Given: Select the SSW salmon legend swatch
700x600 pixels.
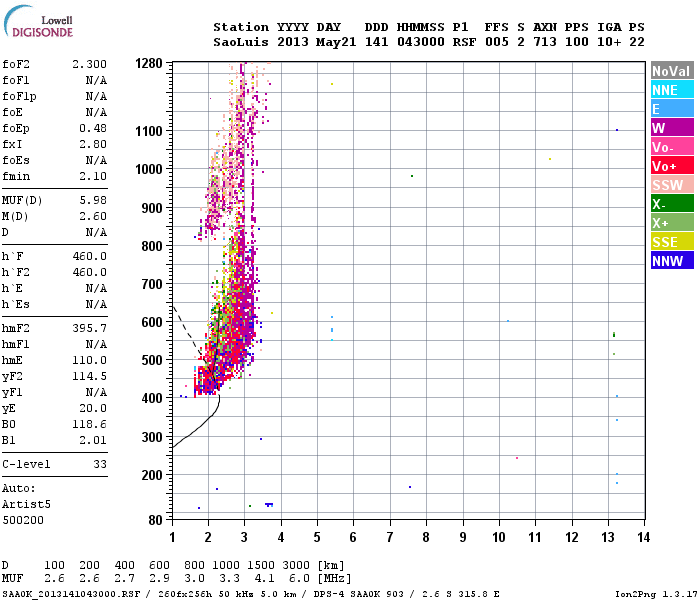Looking at the screenshot, I should click(672, 185).
